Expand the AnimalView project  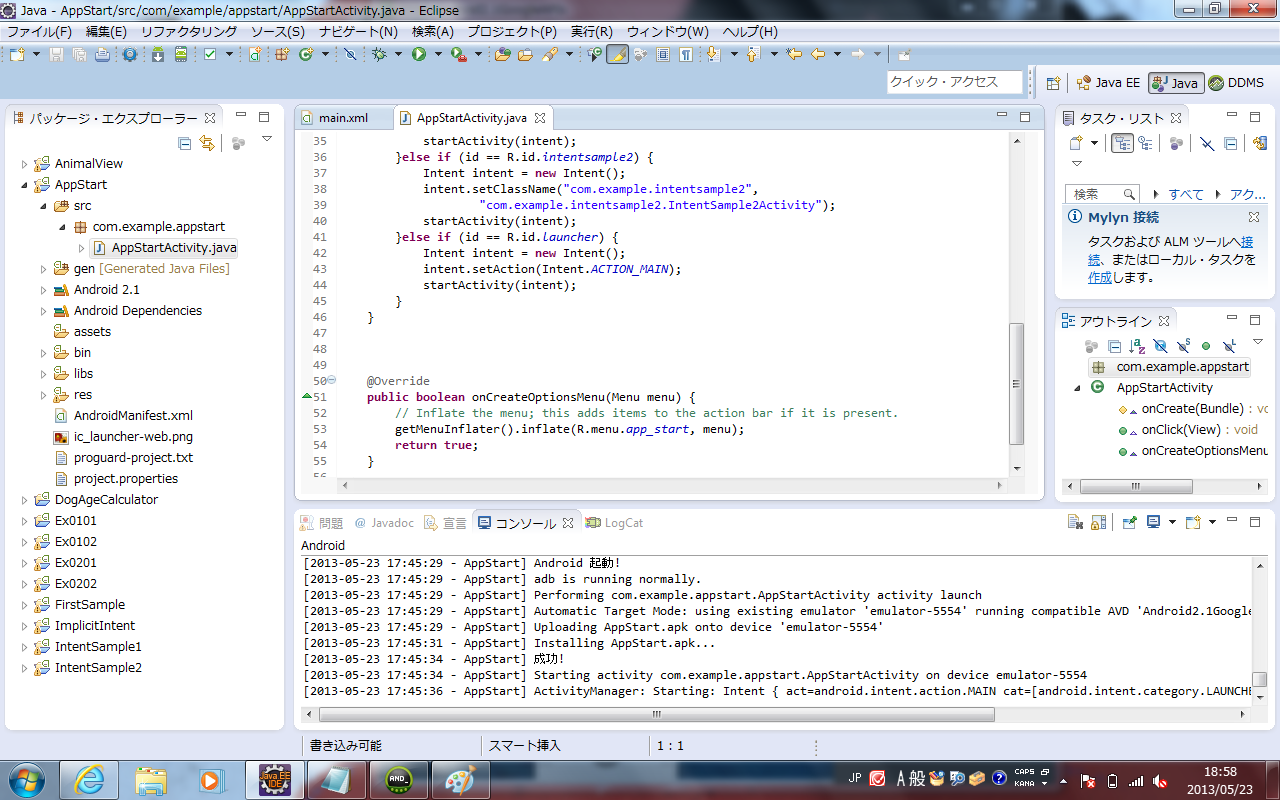pyautogui.click(x=24, y=164)
